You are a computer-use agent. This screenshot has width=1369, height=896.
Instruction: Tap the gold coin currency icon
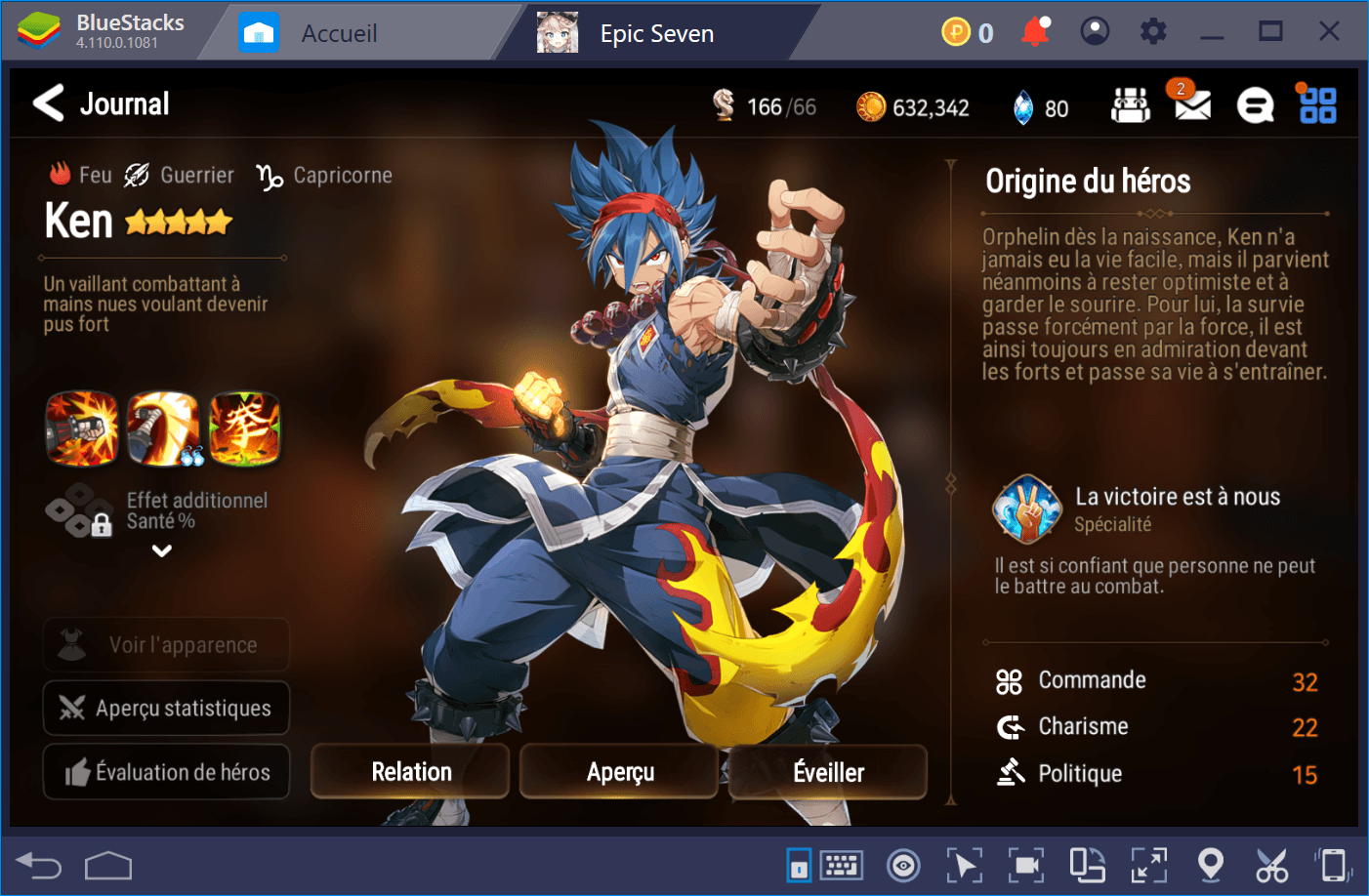870,106
